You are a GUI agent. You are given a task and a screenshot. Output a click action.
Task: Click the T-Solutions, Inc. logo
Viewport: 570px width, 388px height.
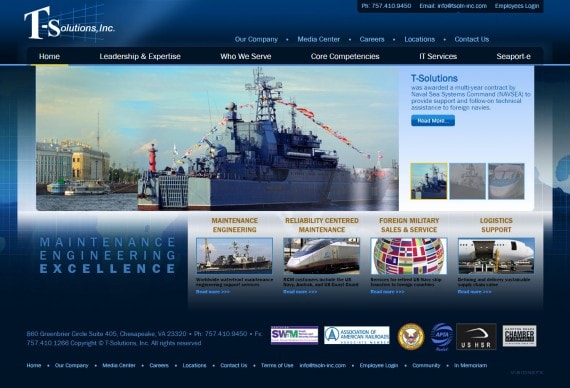coord(69,23)
